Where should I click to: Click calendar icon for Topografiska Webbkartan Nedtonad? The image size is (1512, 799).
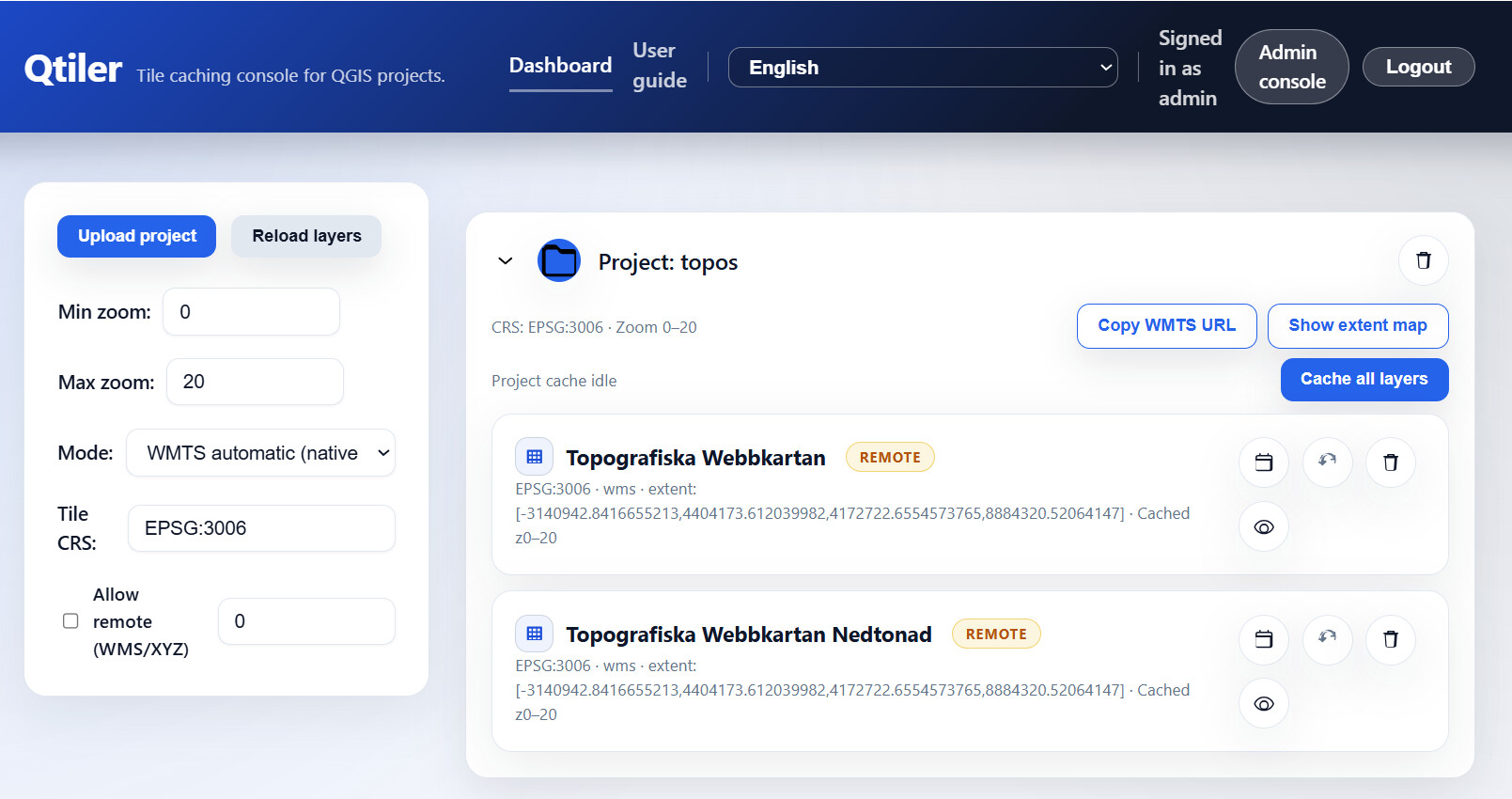coord(1264,639)
